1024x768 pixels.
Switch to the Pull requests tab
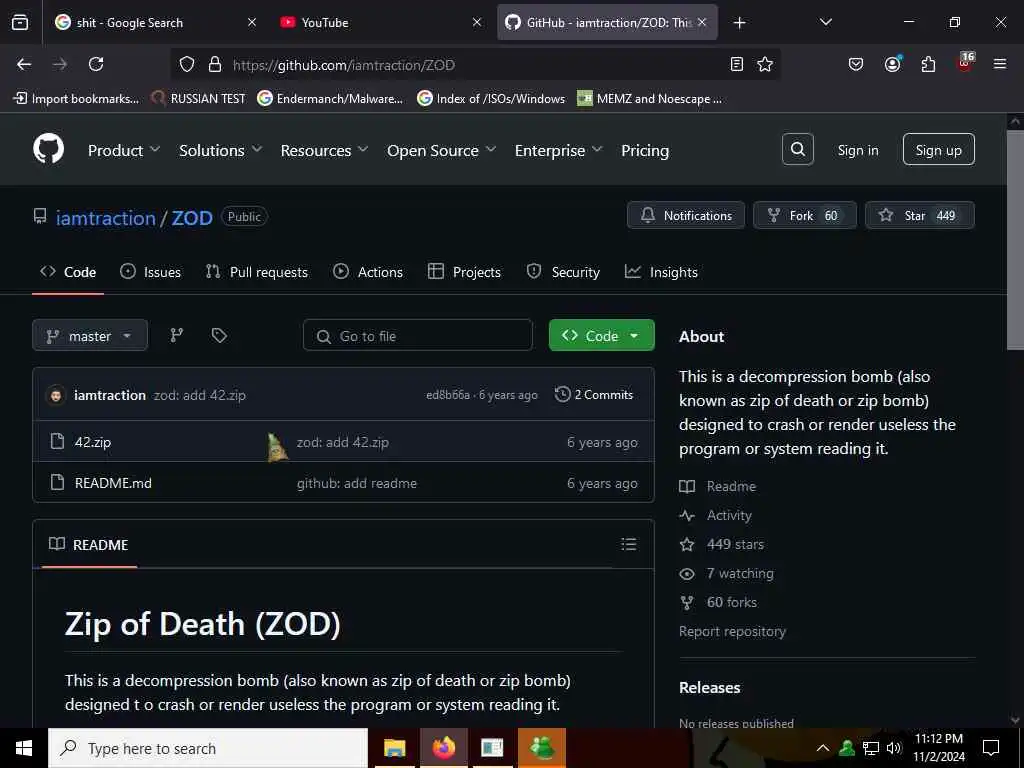pos(257,272)
